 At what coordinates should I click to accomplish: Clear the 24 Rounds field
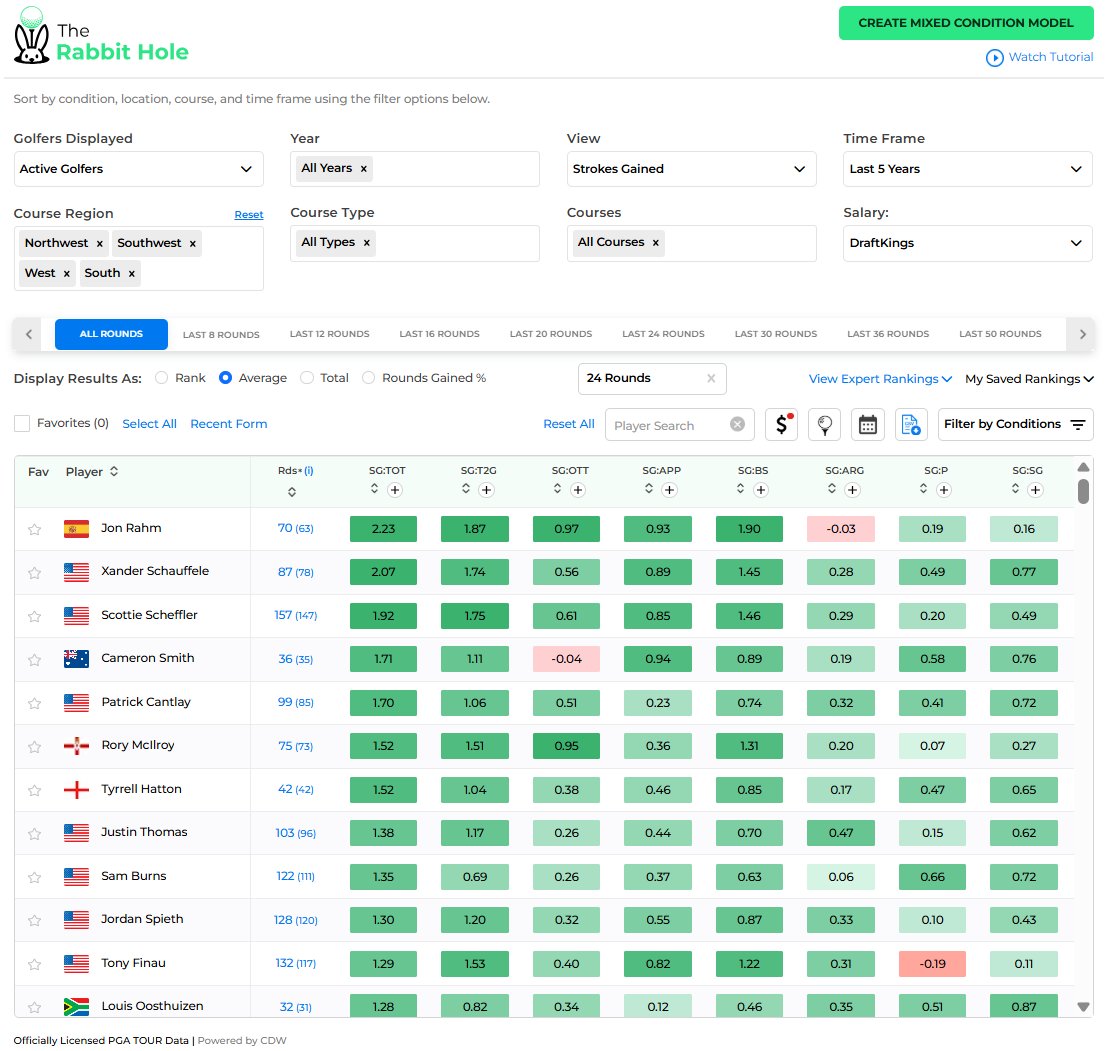(x=711, y=378)
